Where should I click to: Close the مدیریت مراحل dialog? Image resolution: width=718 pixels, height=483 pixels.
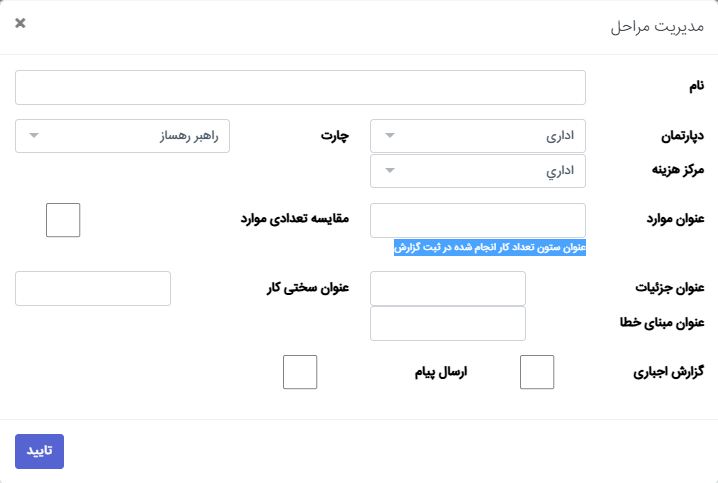21,23
